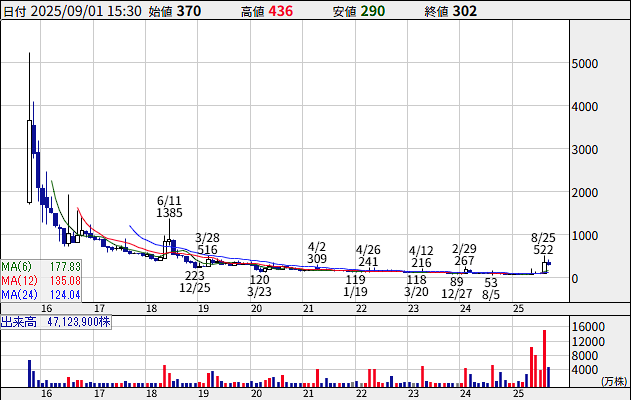Image resolution: width=631 pixels, height=400 pixels.
Task: Click the 3/28 516 peak annotation
Action: pos(207,243)
